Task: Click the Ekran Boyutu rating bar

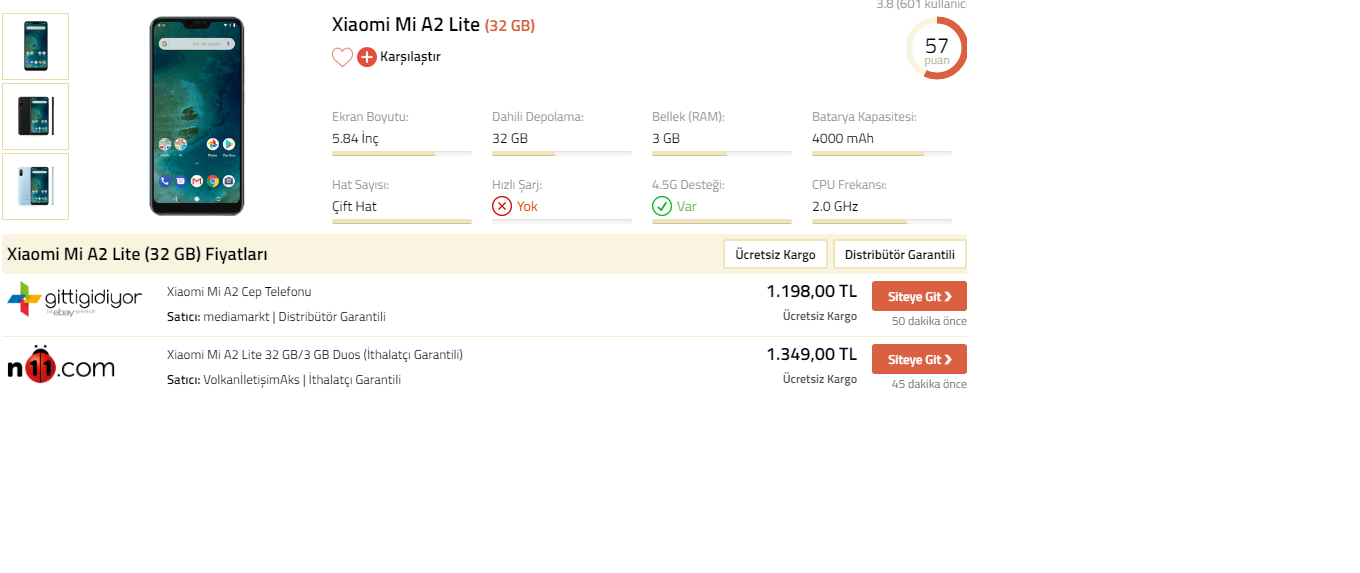Action: click(402, 153)
